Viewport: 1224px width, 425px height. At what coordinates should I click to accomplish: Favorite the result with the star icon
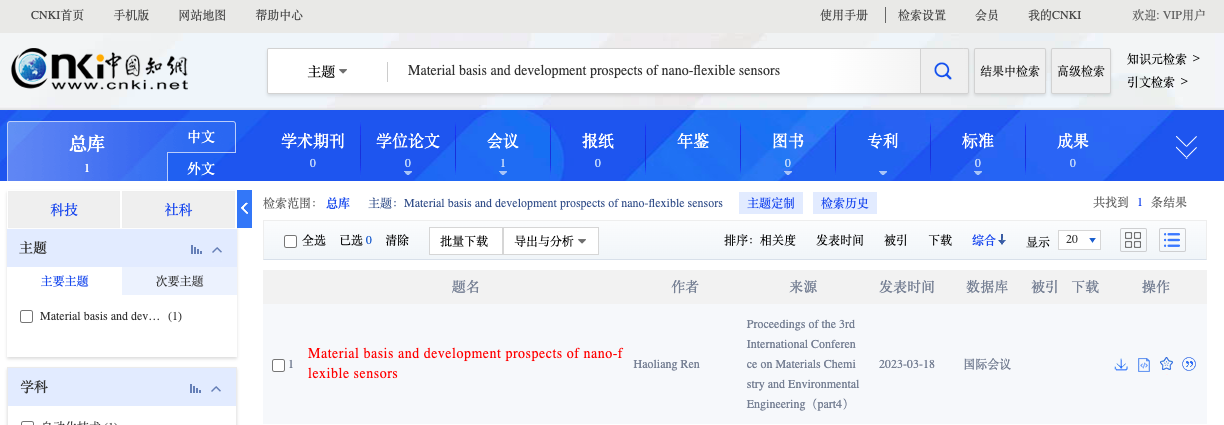coord(1166,365)
